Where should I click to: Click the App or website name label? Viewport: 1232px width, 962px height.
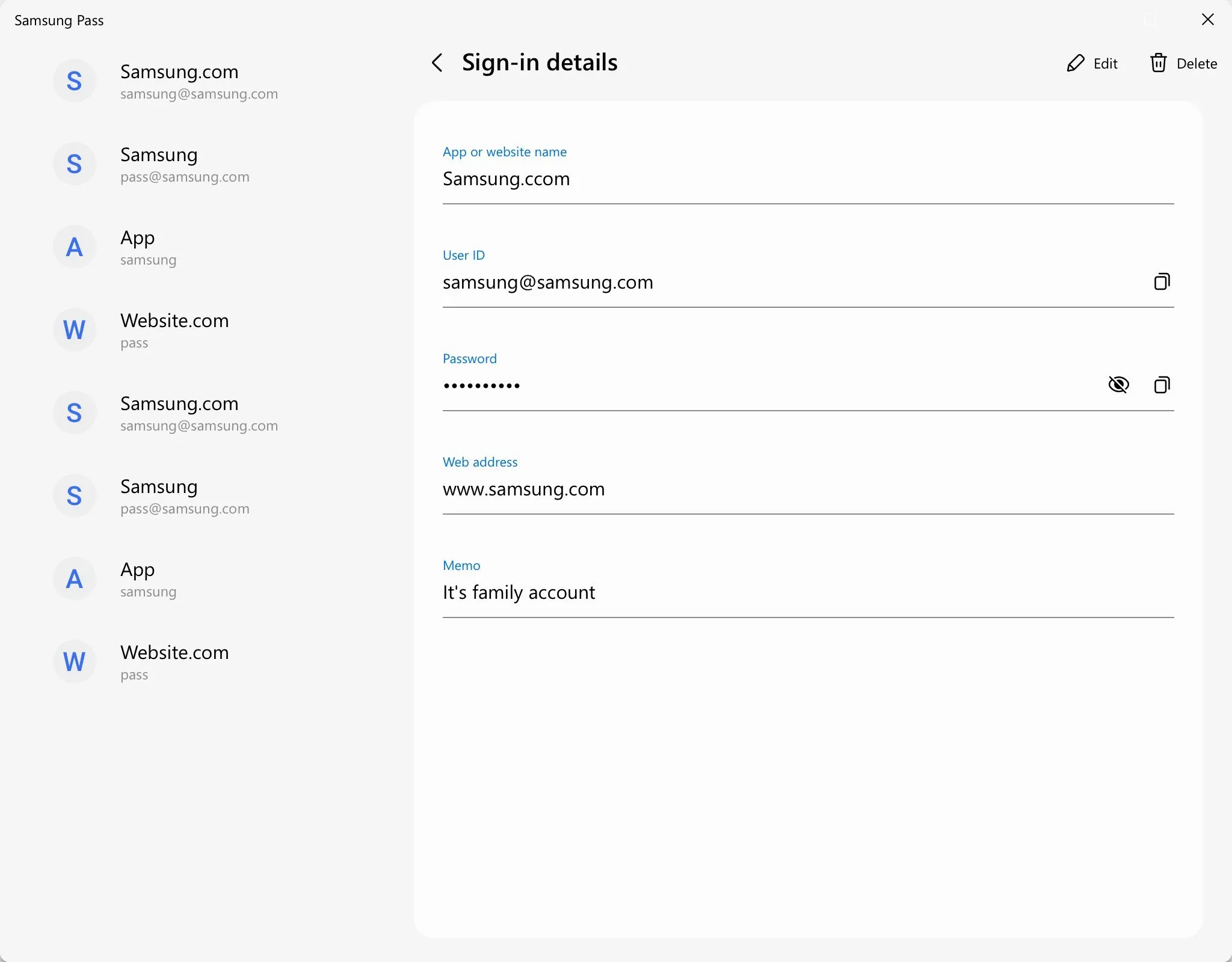pos(505,152)
